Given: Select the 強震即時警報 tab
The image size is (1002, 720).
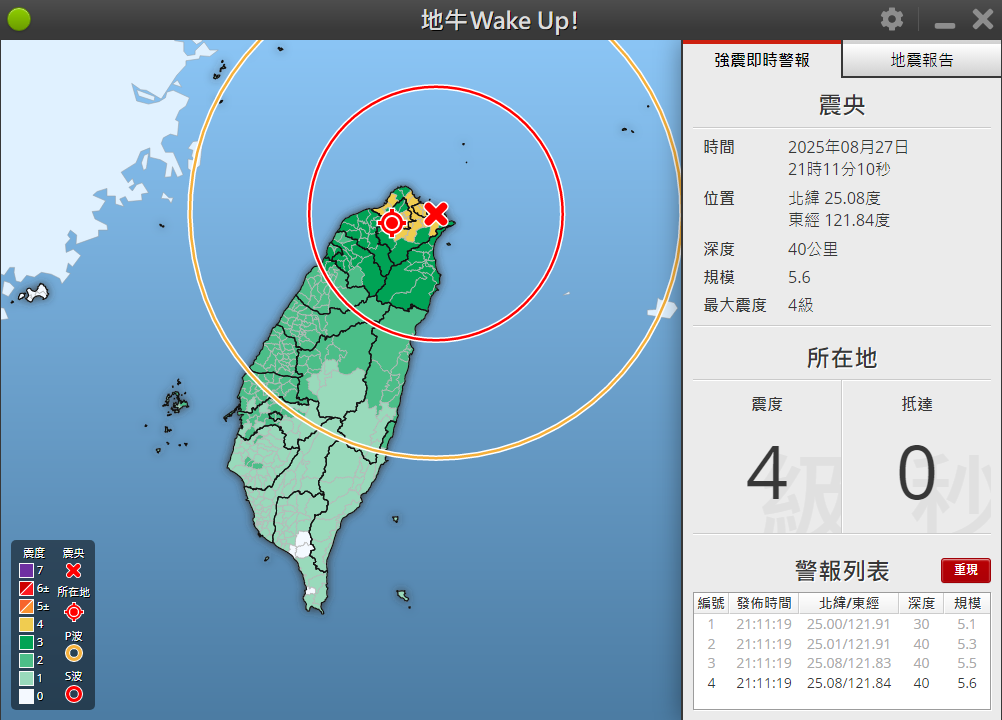Looking at the screenshot, I should [762, 60].
